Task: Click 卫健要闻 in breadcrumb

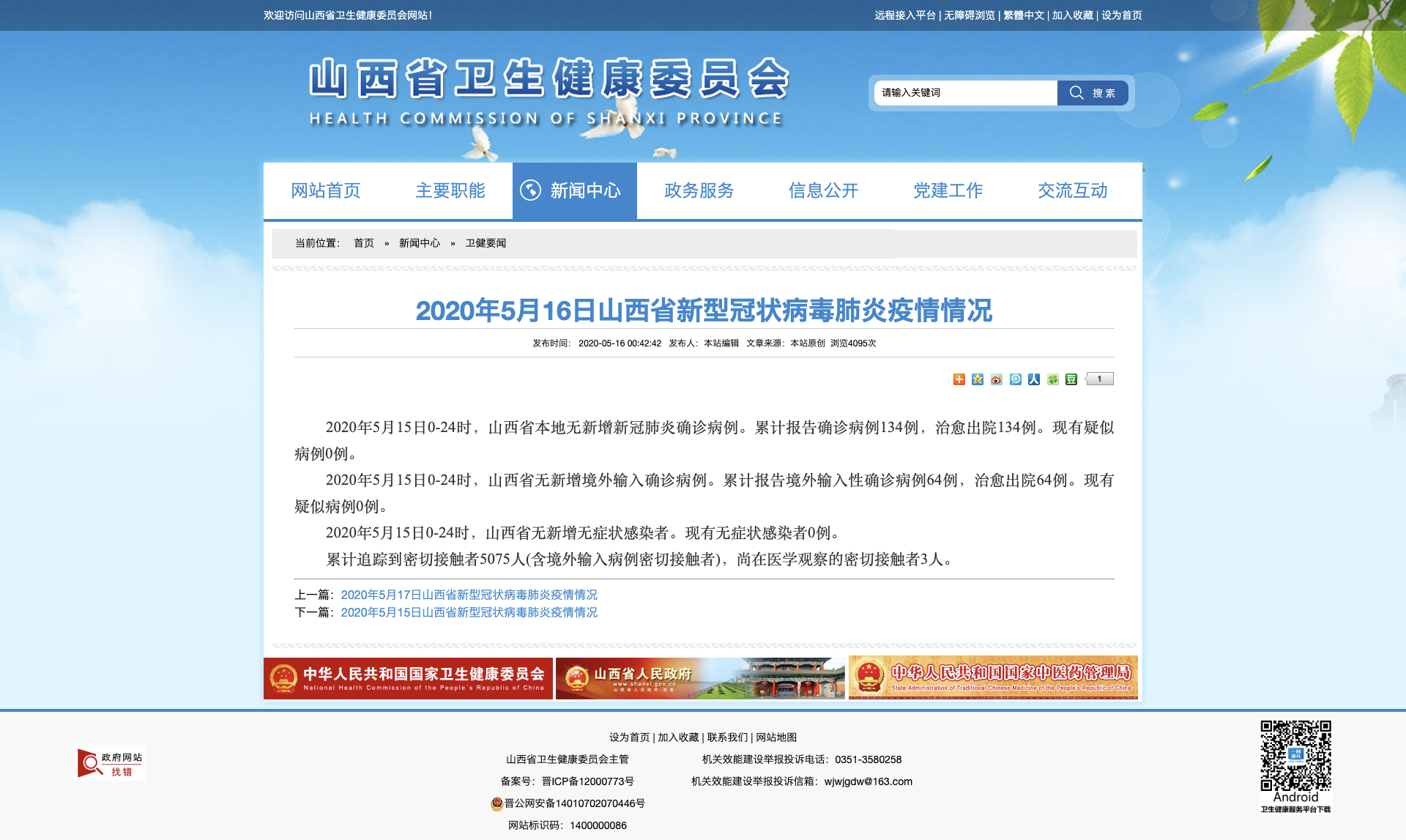Action: [486, 243]
